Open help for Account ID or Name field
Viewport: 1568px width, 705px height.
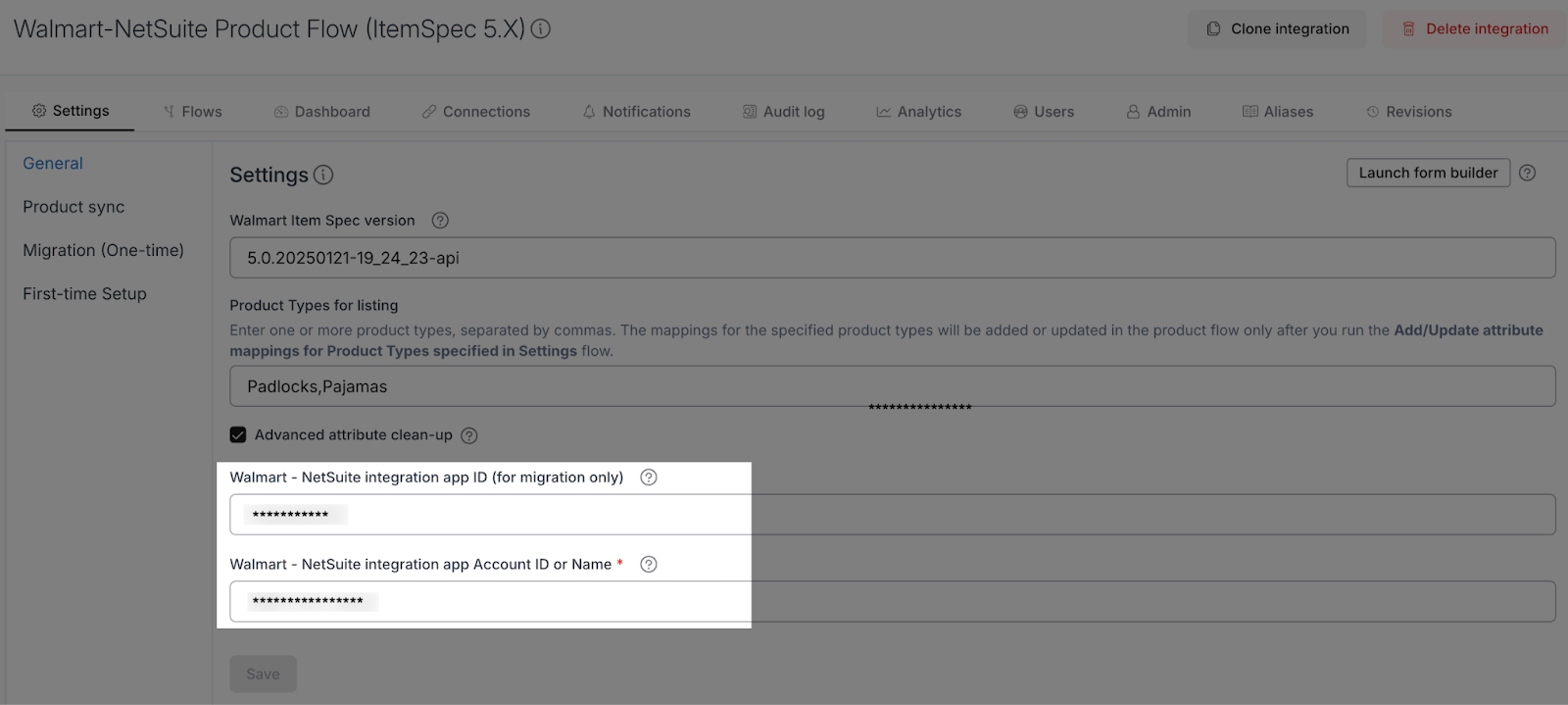(x=649, y=564)
